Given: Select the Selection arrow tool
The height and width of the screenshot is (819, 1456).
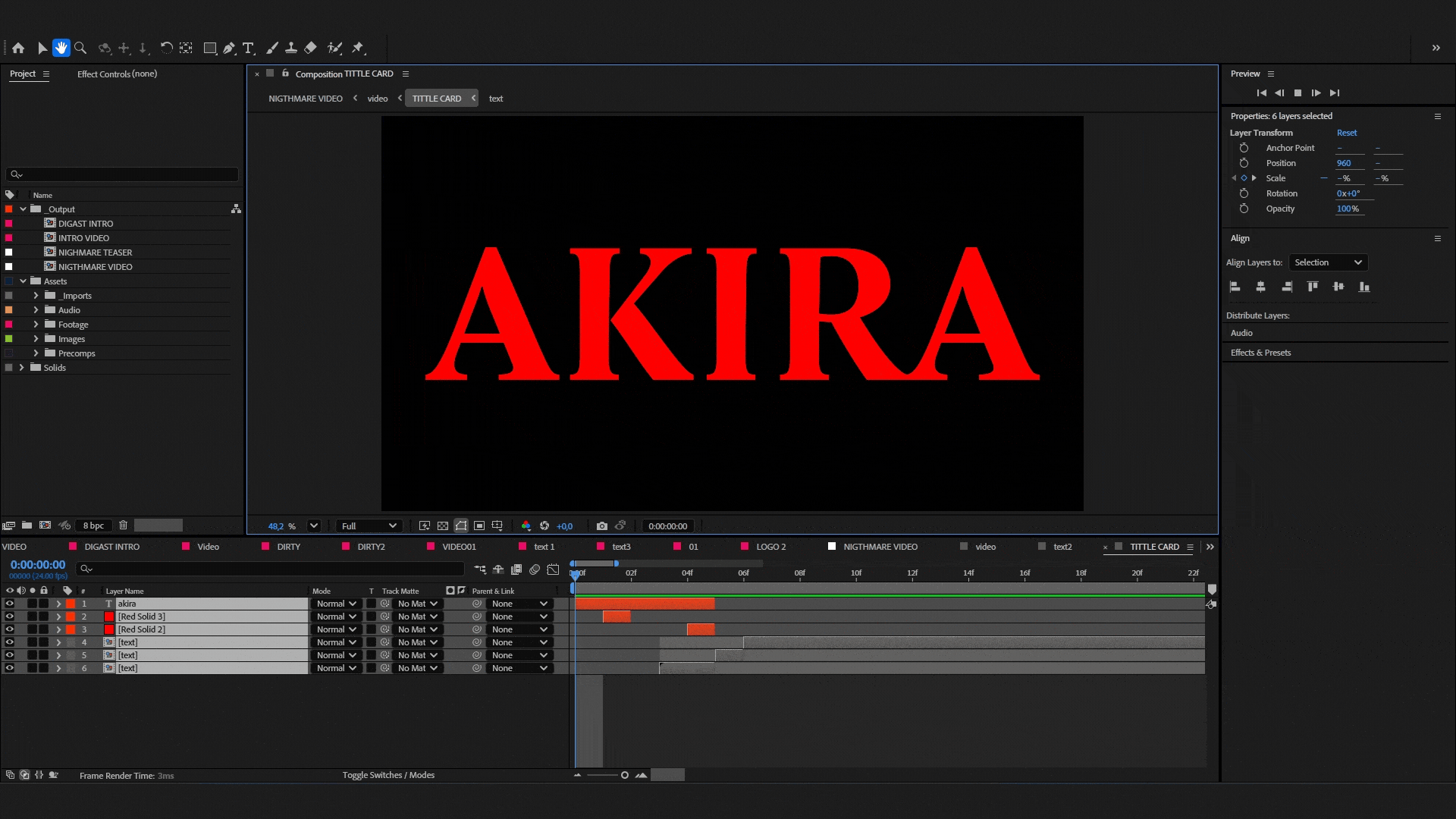Looking at the screenshot, I should point(42,48).
